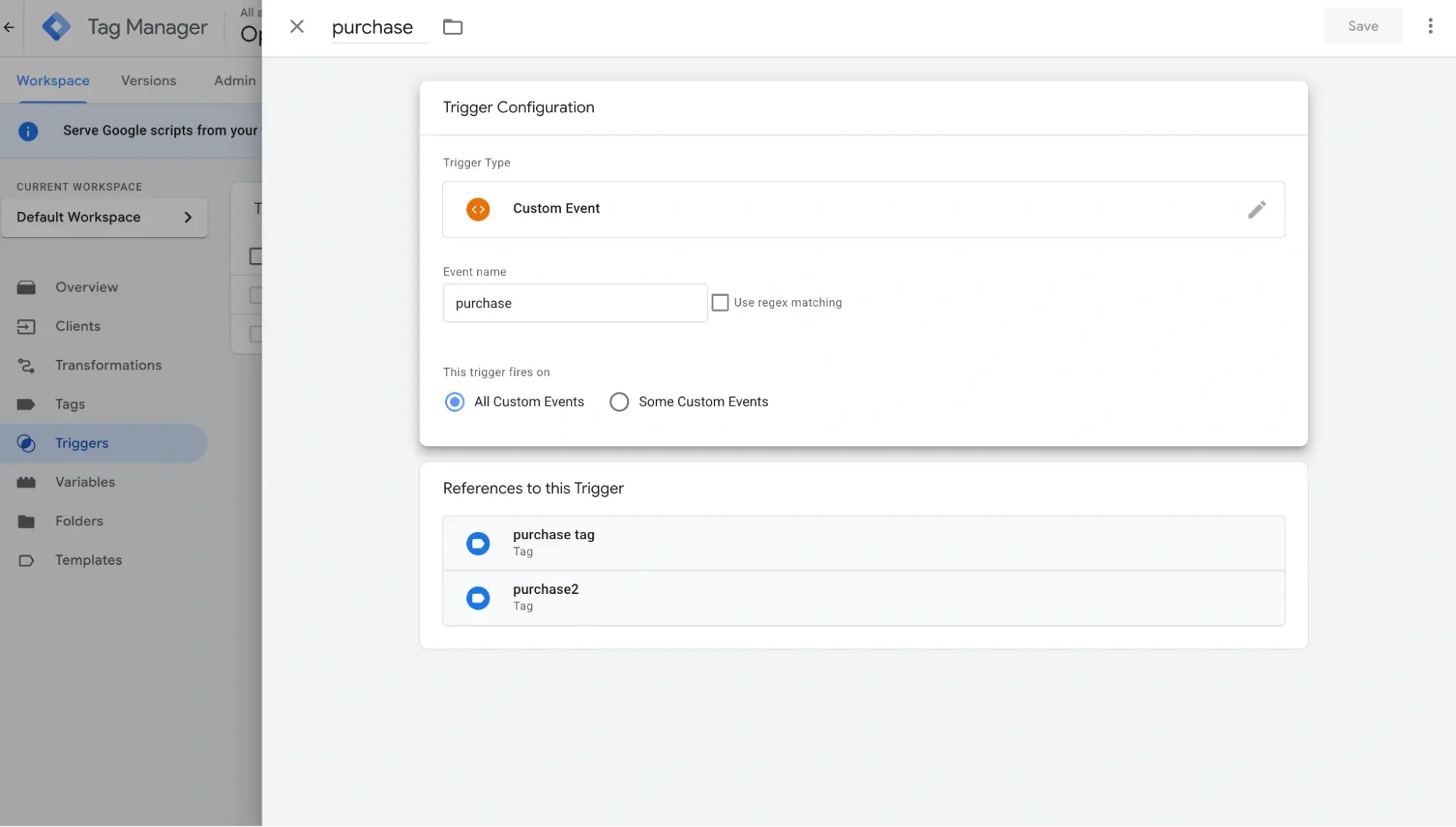Select All Custom Events radio button
Screen dimensions: 1456x827
click(x=454, y=402)
